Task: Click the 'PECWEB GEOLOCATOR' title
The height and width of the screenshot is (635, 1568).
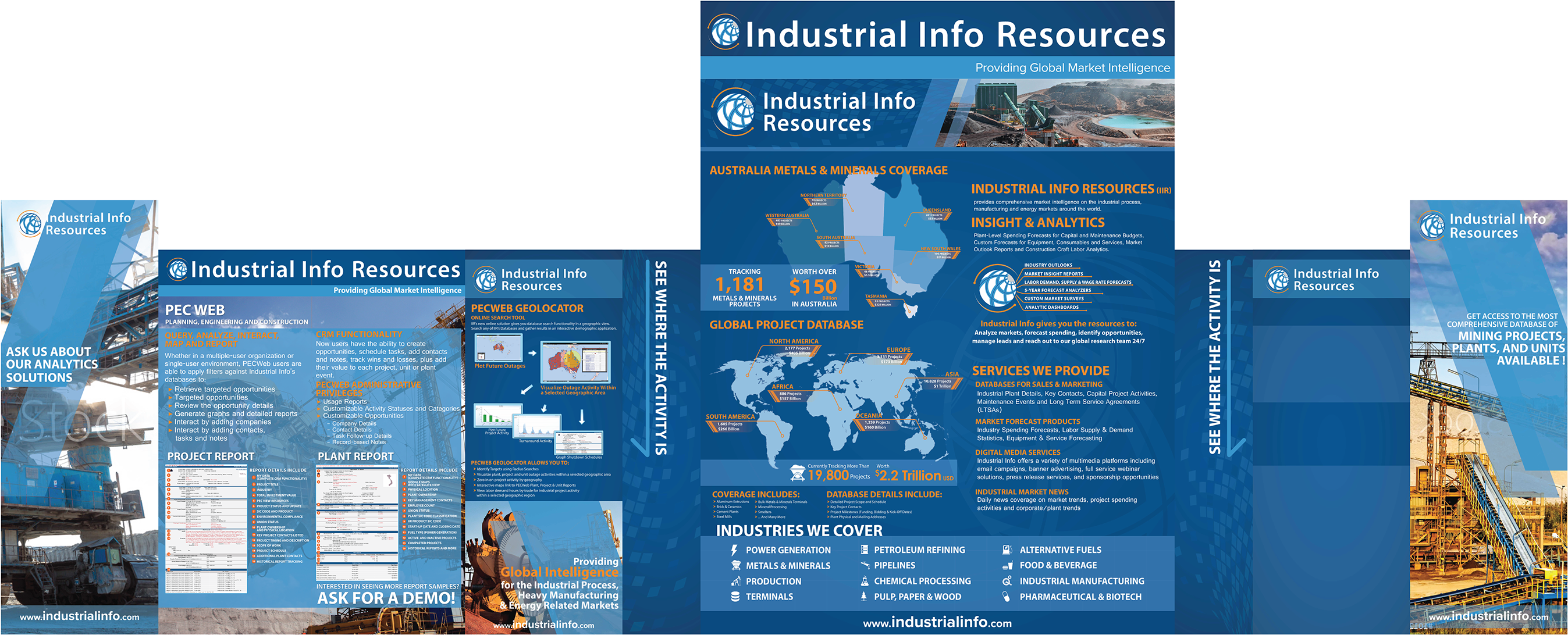Action: click(x=527, y=308)
